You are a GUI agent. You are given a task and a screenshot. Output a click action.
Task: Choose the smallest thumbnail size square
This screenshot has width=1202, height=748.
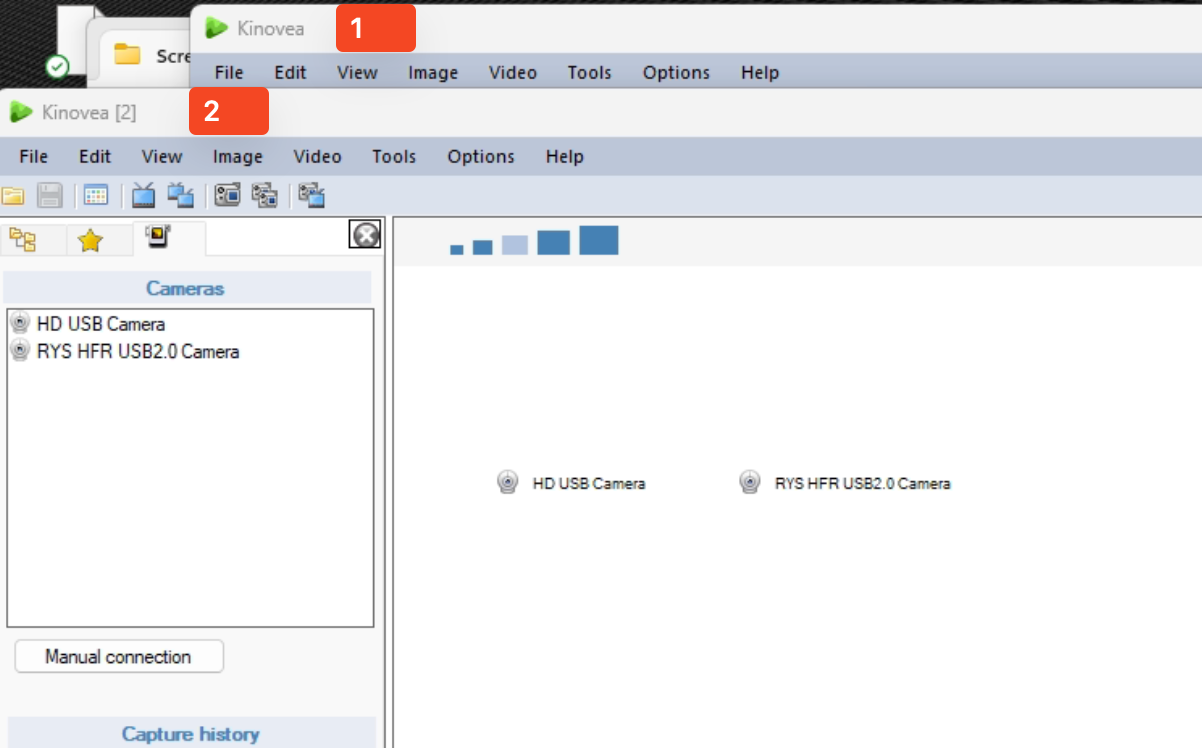pyautogui.click(x=457, y=249)
